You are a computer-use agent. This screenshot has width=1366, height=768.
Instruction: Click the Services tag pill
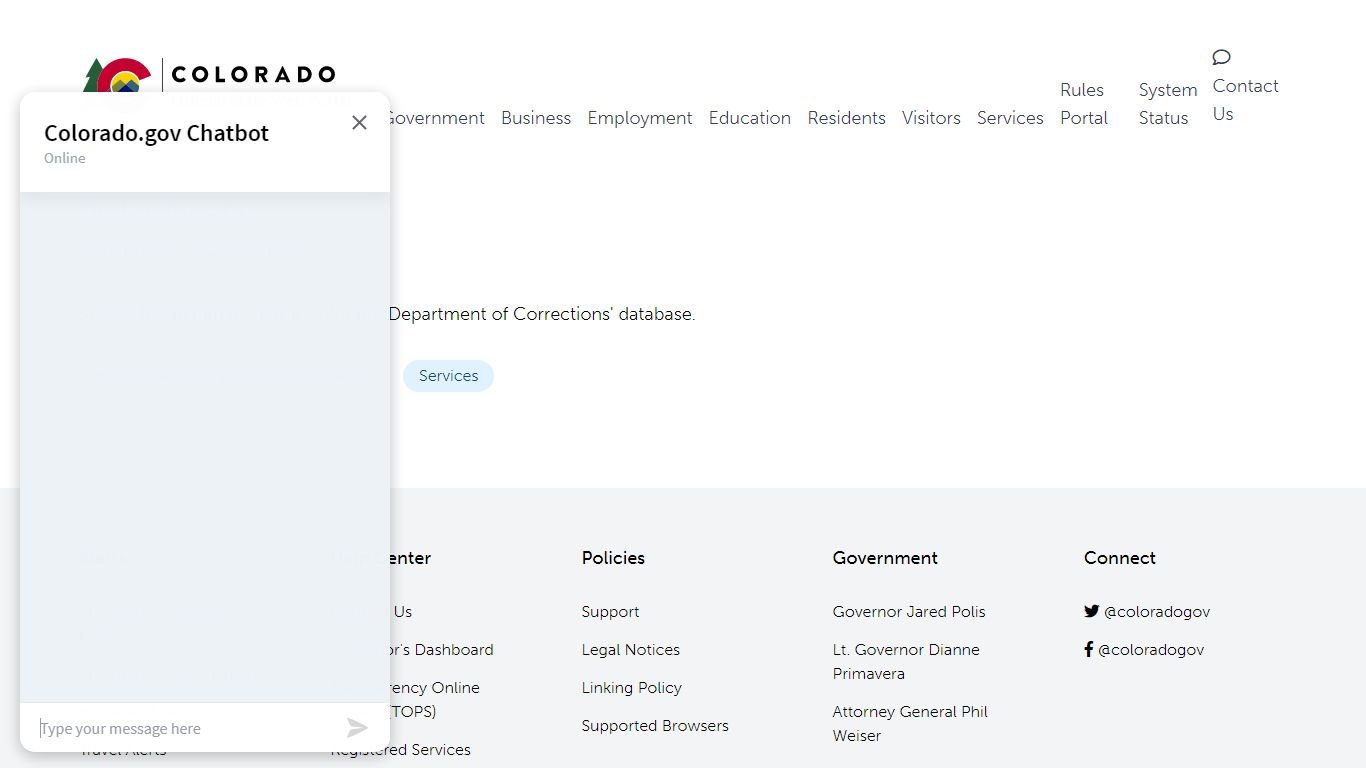[x=448, y=376]
